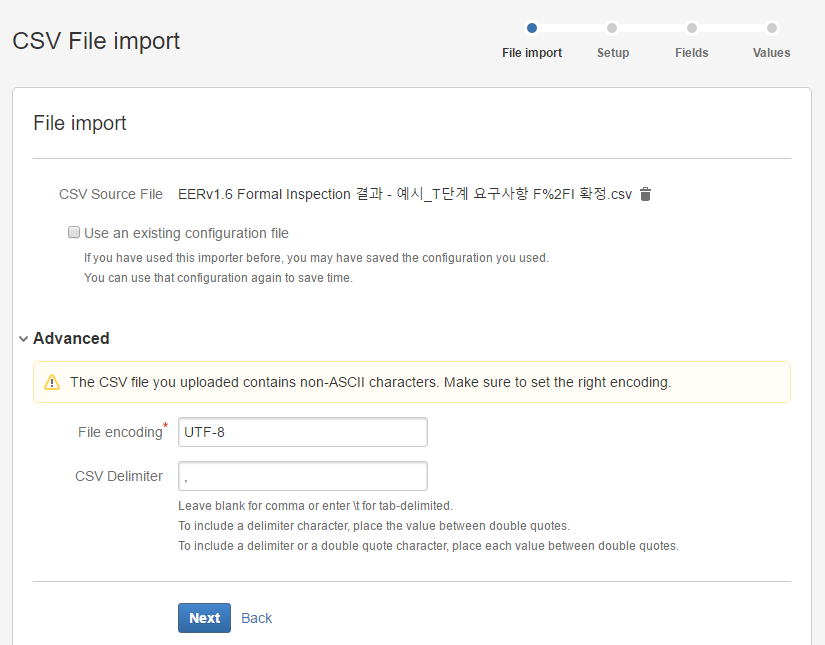This screenshot has height=645, width=825.
Task: Click inside the CSV Delimiter field
Action: point(302,475)
